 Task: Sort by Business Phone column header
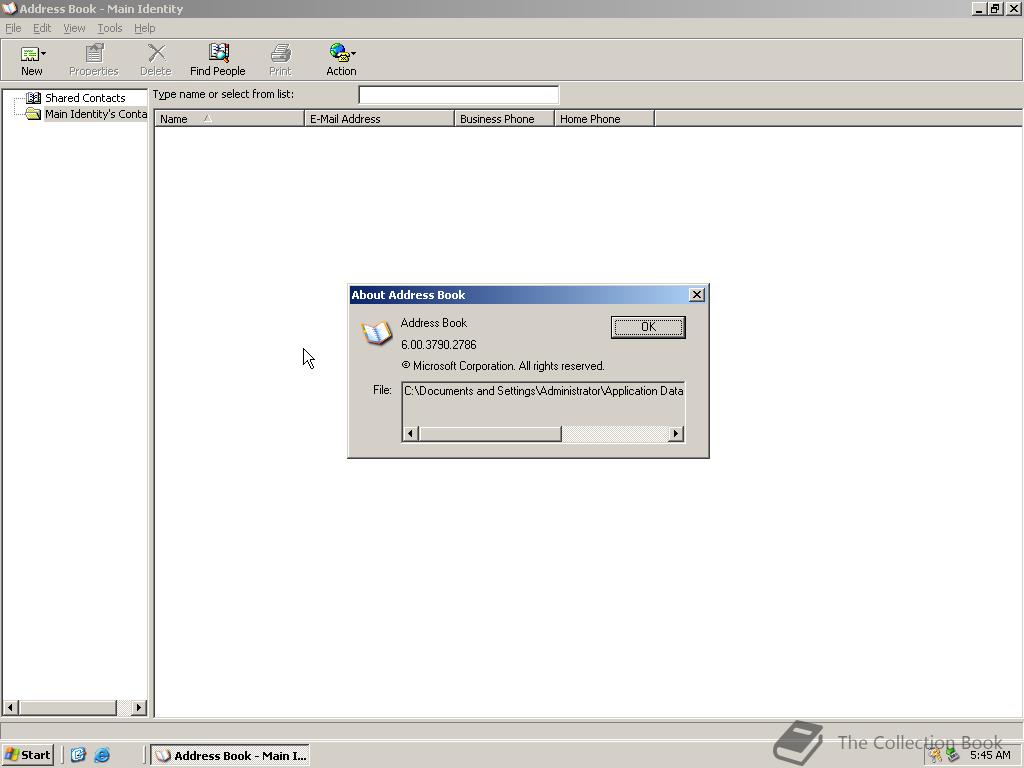click(504, 119)
